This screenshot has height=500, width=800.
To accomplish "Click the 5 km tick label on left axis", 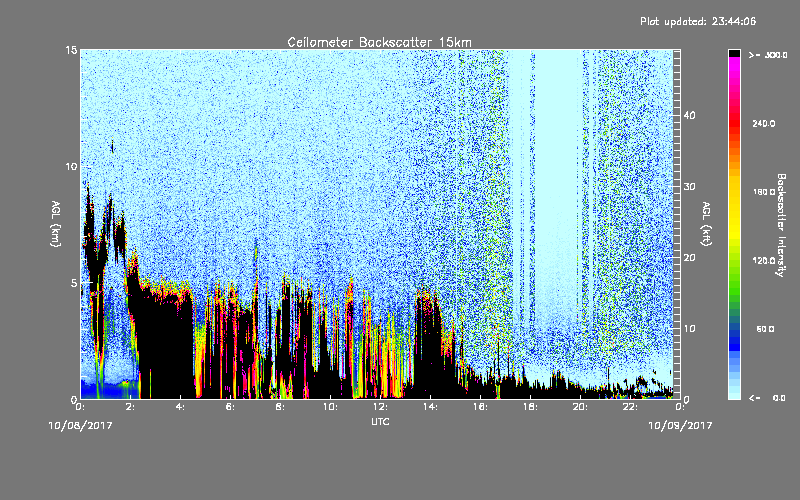I will coord(74,283).
